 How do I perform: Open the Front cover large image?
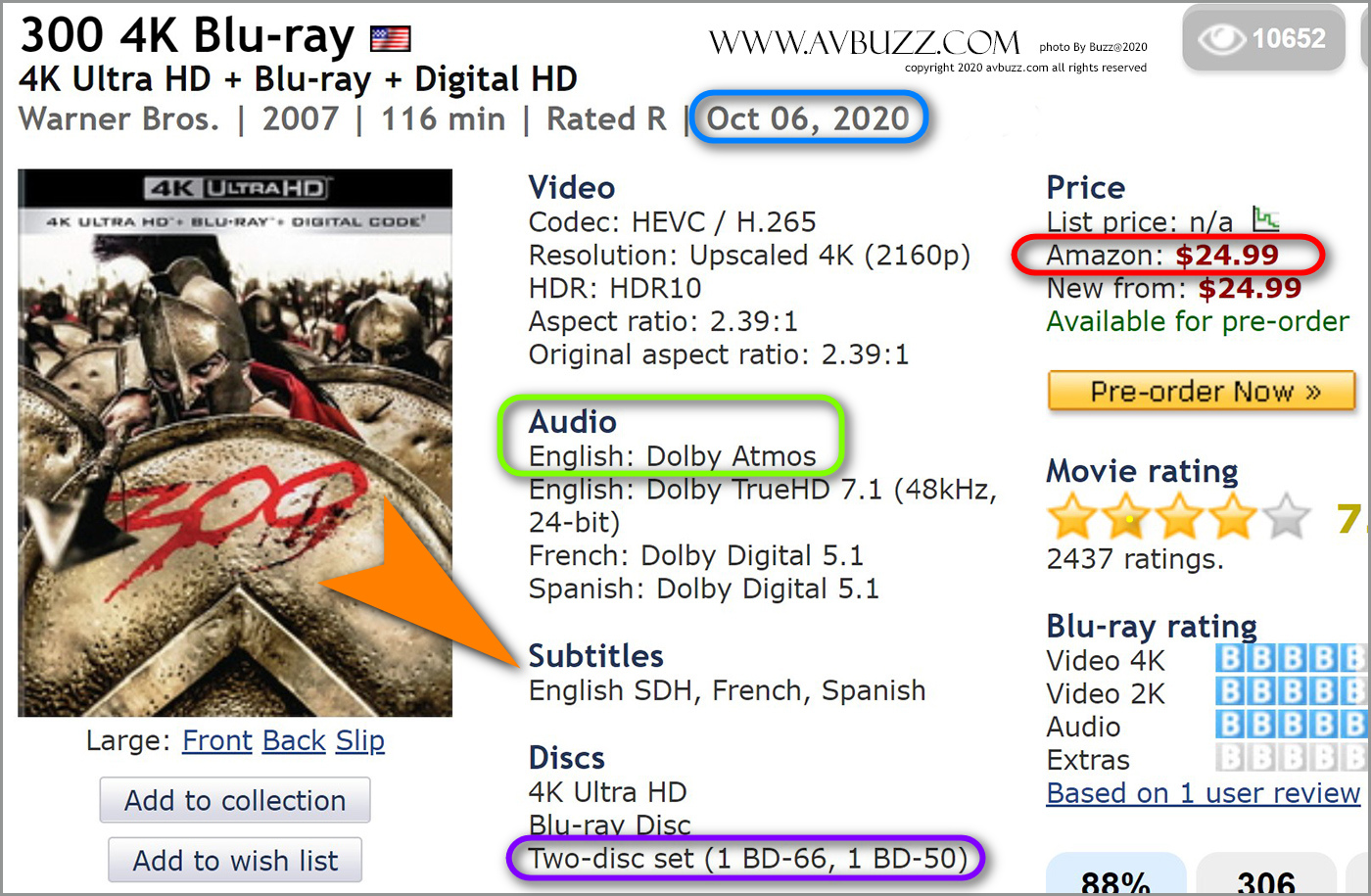[x=217, y=741]
